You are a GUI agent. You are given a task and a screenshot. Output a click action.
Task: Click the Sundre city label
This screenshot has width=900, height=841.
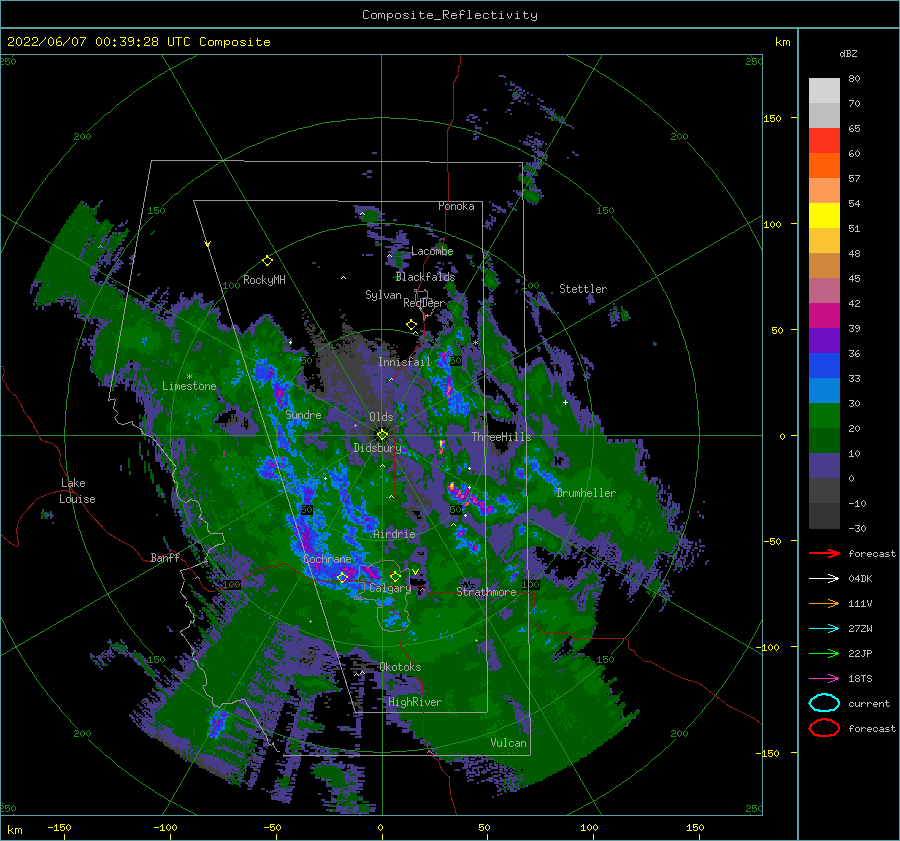(x=303, y=415)
